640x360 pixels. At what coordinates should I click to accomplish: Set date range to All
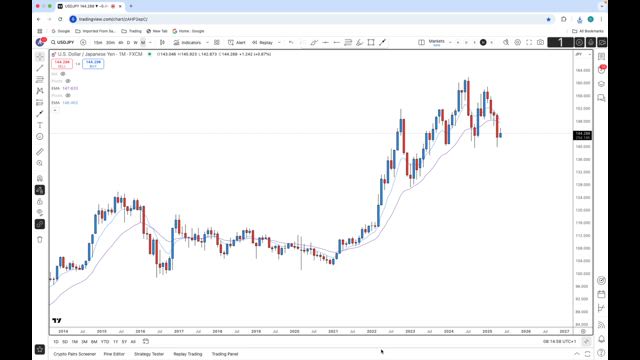coord(133,342)
